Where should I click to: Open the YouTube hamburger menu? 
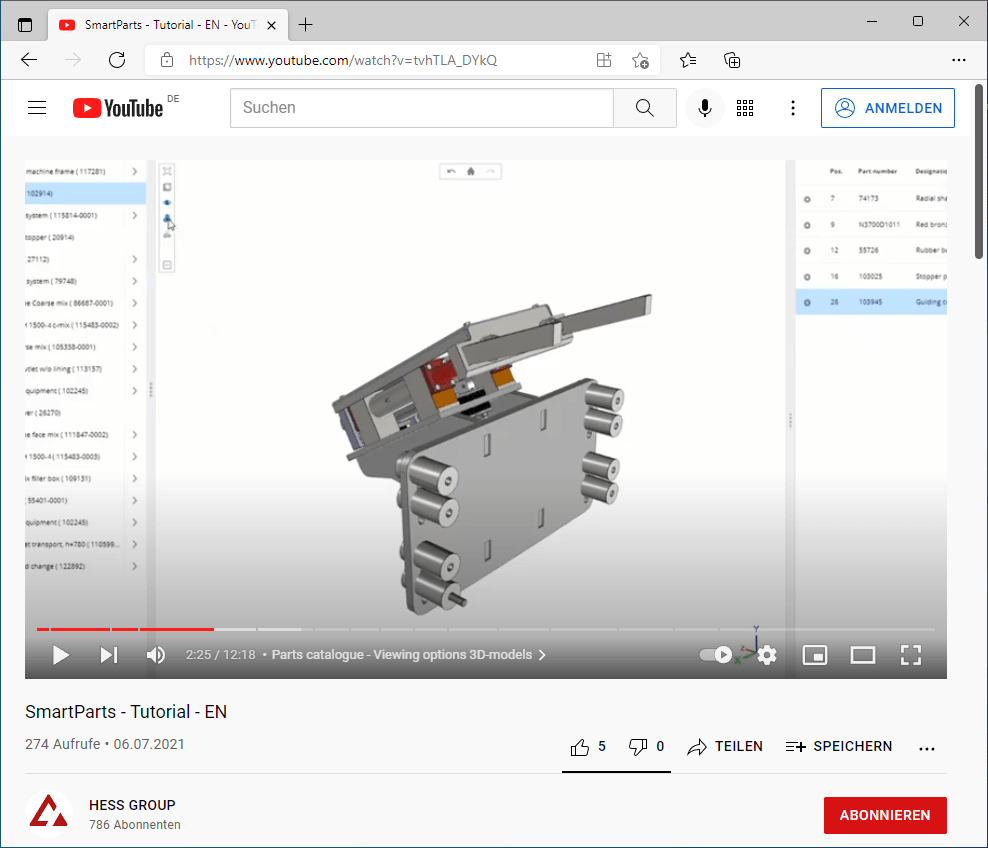tap(37, 108)
